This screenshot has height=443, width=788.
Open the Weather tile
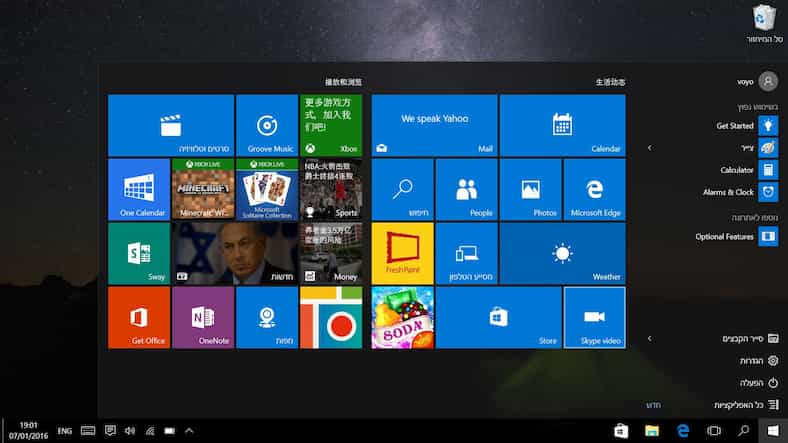click(x=562, y=253)
